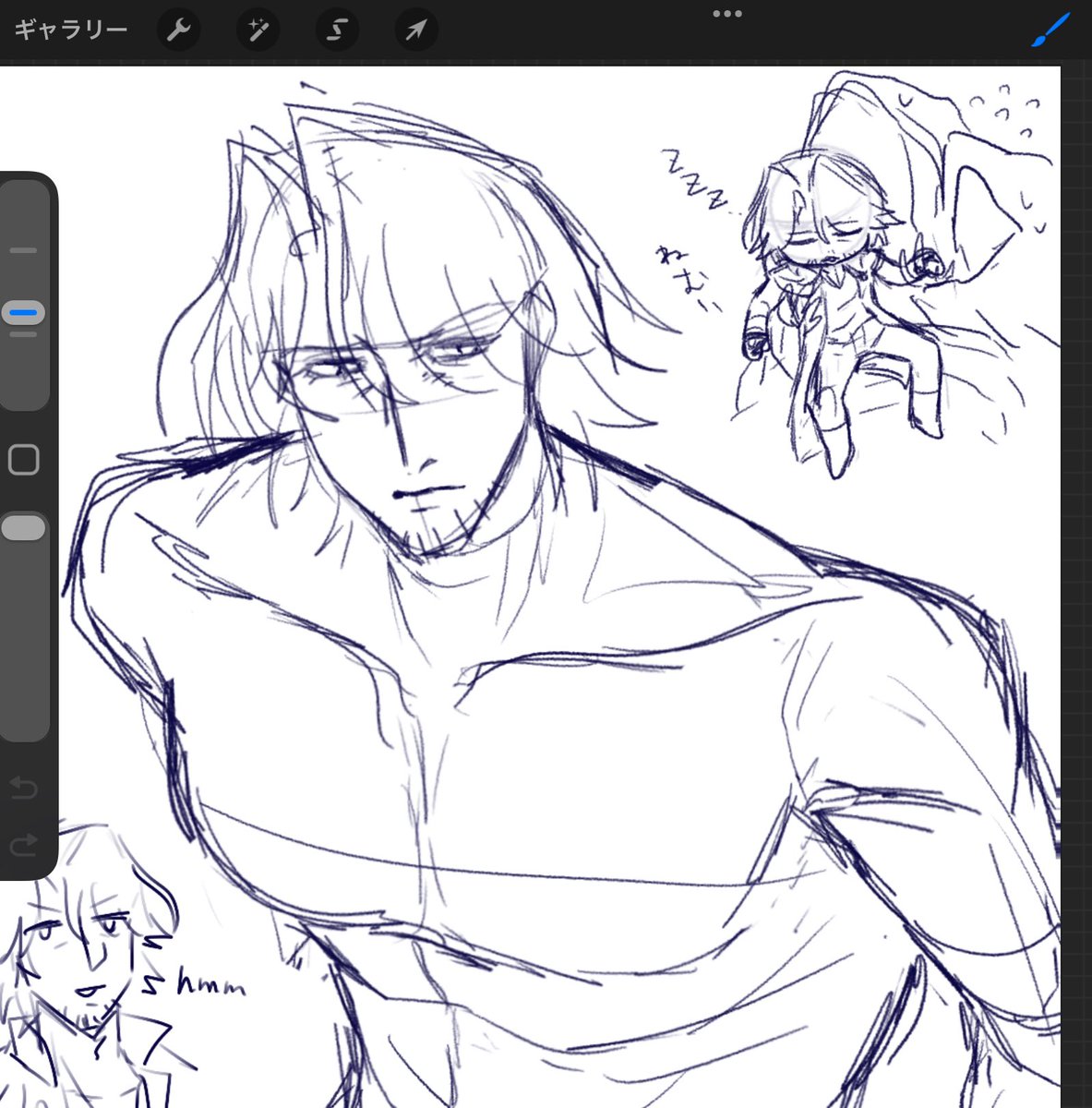Tap the square modify button on sidebar
Screen dimensions: 1092x1108
[23, 460]
